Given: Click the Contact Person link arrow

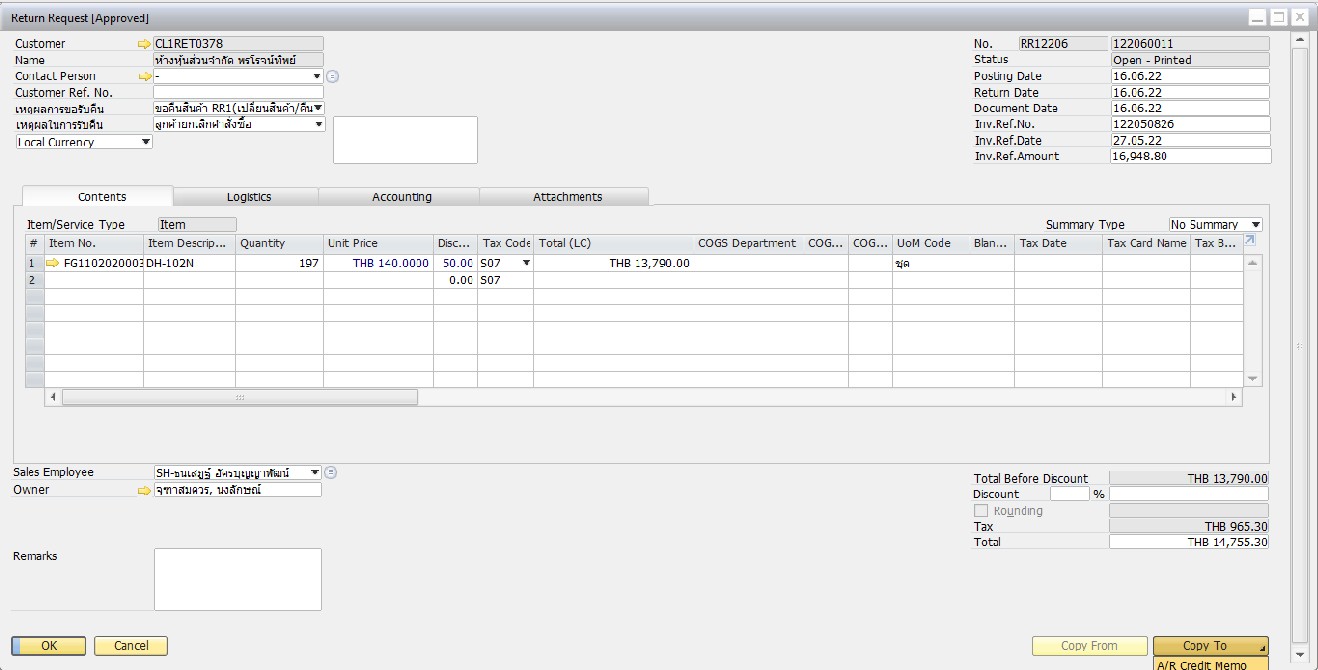Looking at the screenshot, I should click(144, 76).
